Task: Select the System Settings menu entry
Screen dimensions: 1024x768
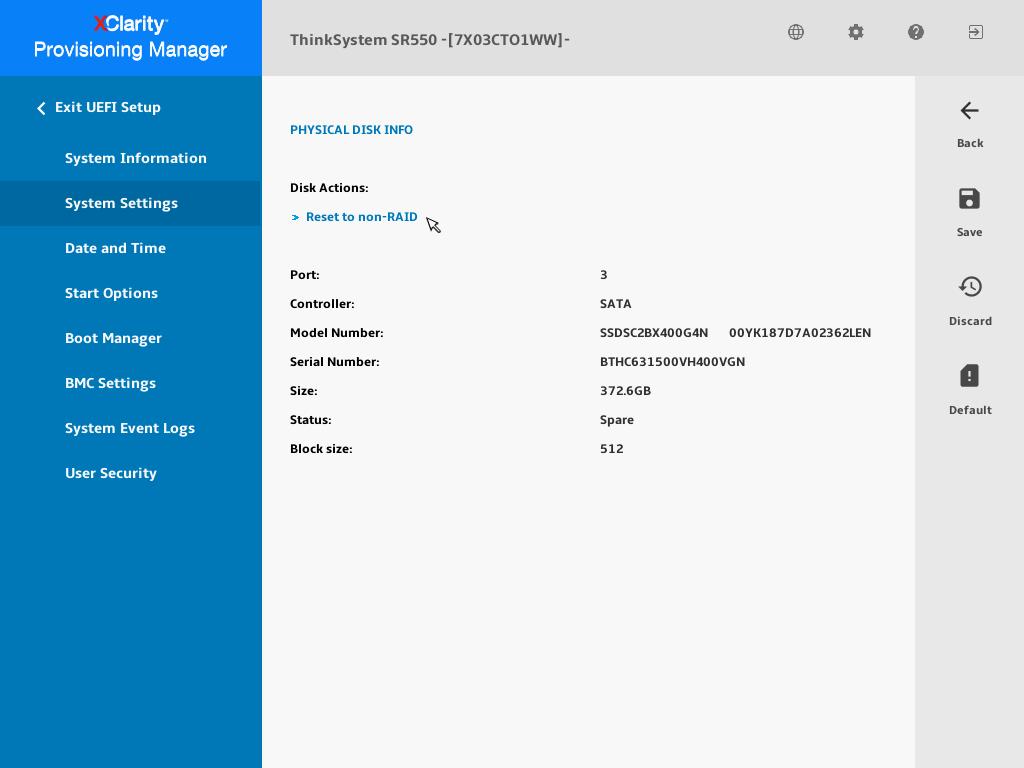Action: tap(121, 203)
